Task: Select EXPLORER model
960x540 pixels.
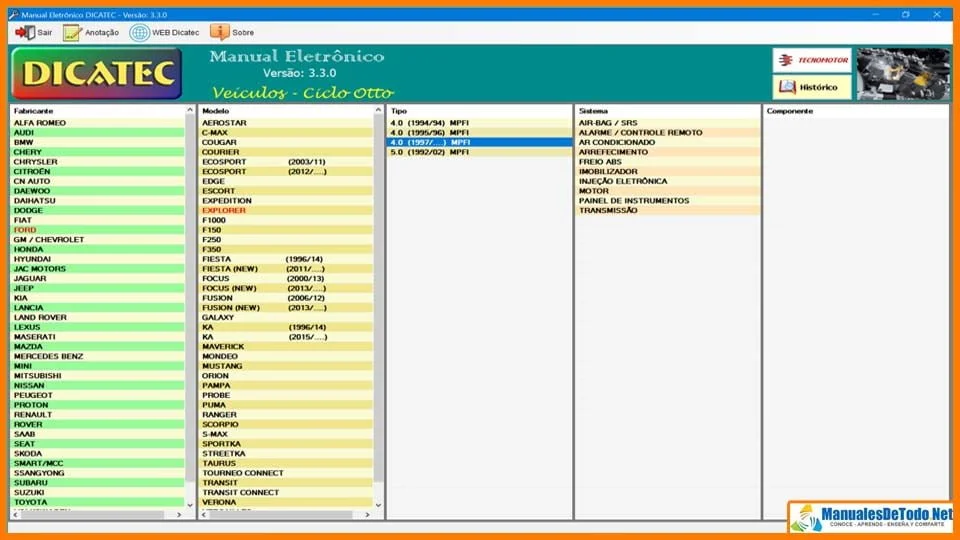Action: click(287, 211)
